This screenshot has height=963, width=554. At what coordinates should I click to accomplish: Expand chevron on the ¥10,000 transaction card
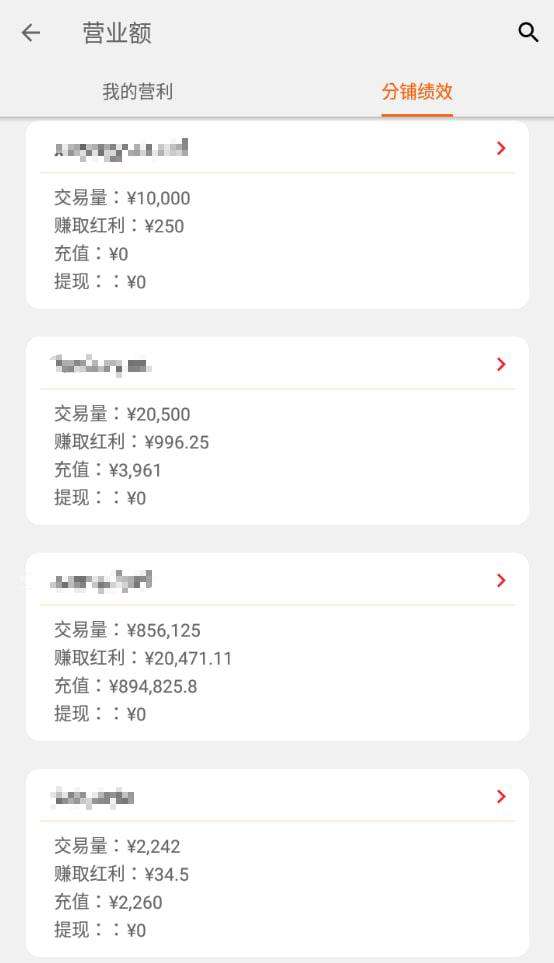[501, 148]
